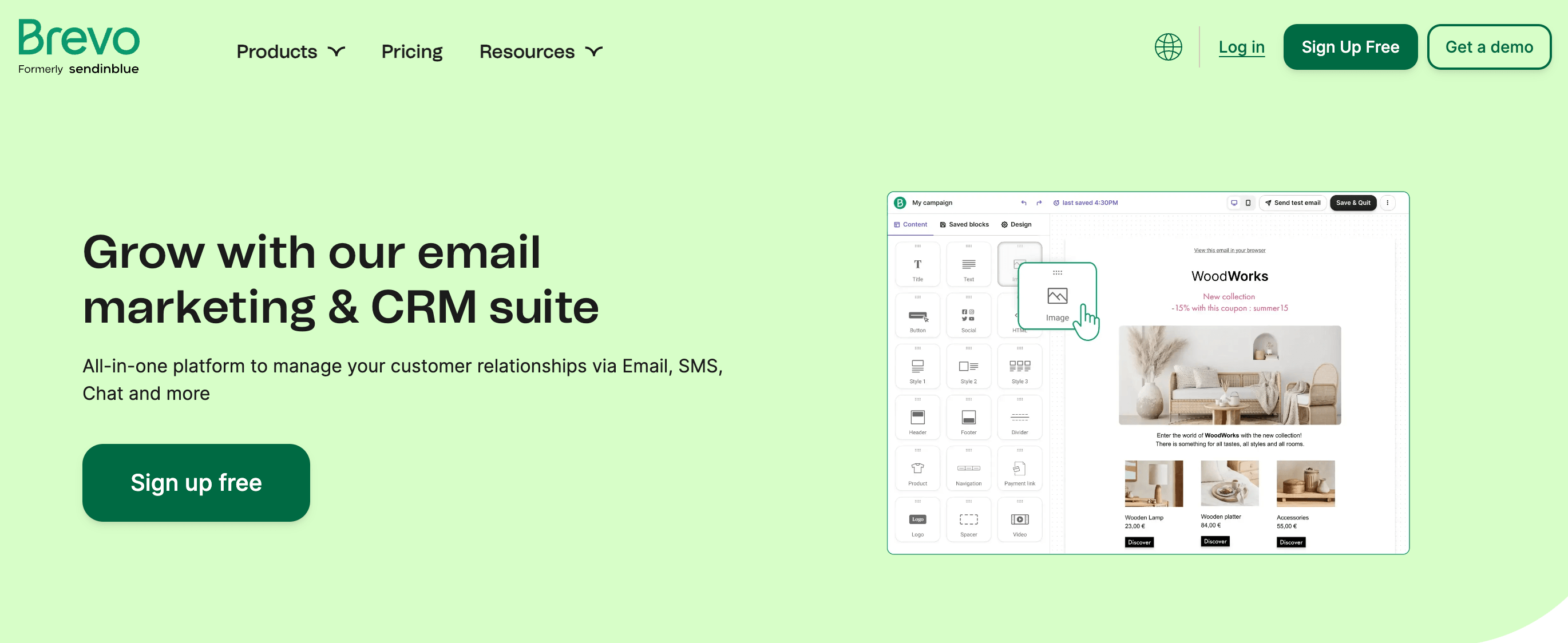The image size is (1568, 643).
Task: Select the Spacer block icon
Action: pos(968,520)
